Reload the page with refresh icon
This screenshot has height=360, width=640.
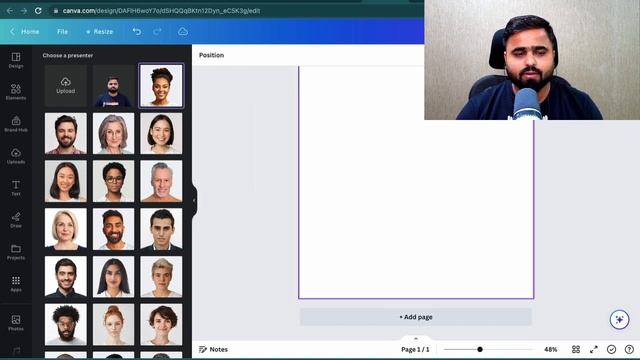click(x=38, y=11)
